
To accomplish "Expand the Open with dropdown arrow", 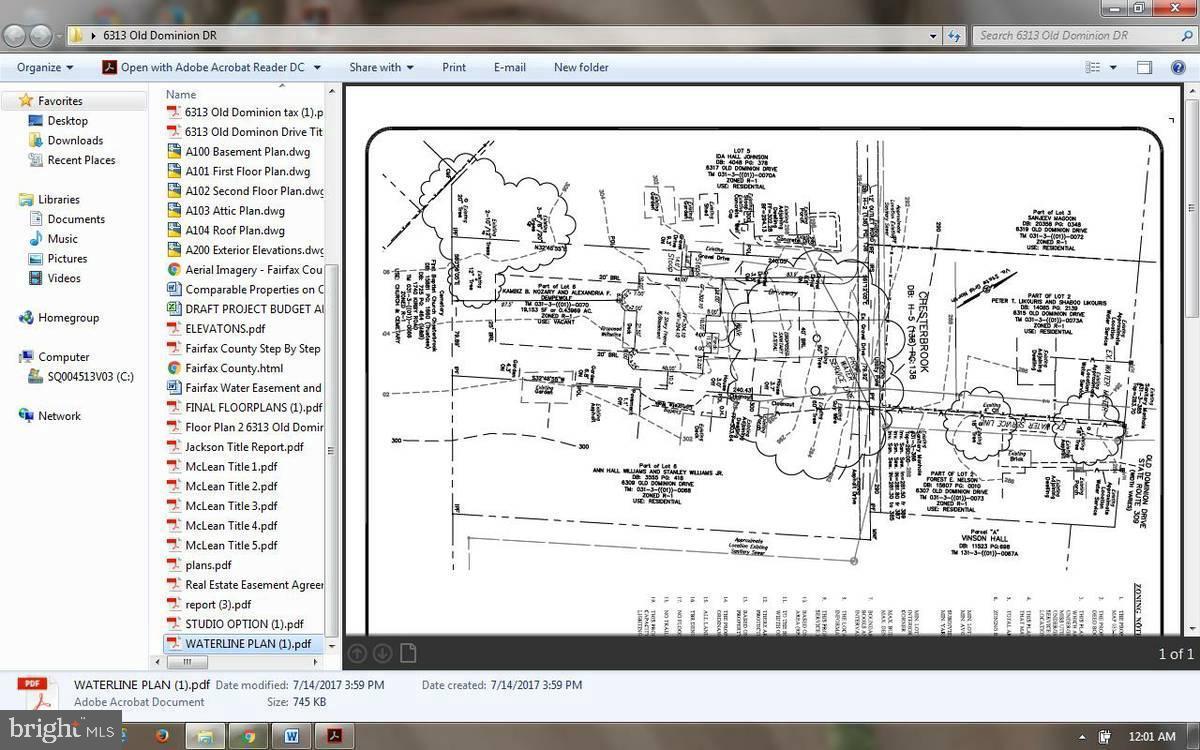I will point(317,67).
